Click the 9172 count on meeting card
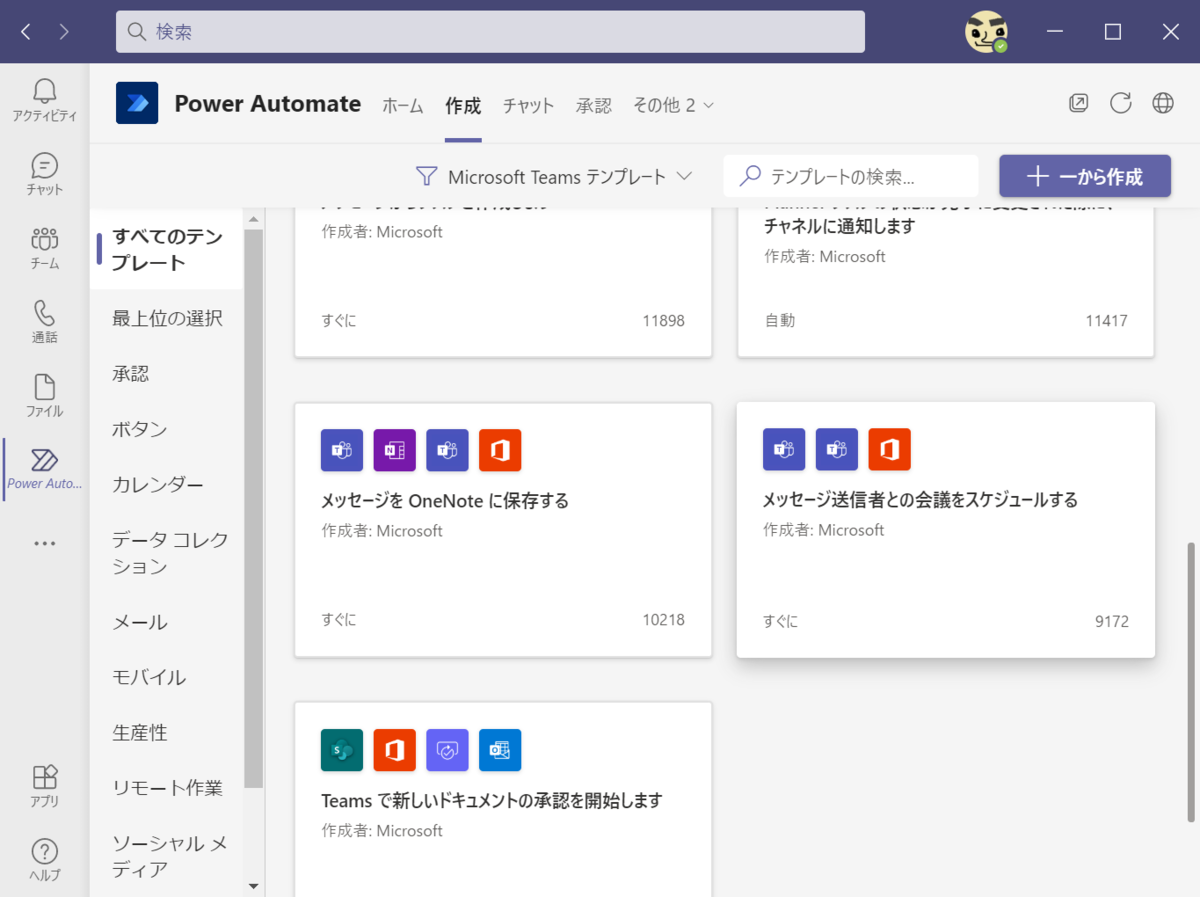This screenshot has height=897, width=1200. (x=1112, y=621)
